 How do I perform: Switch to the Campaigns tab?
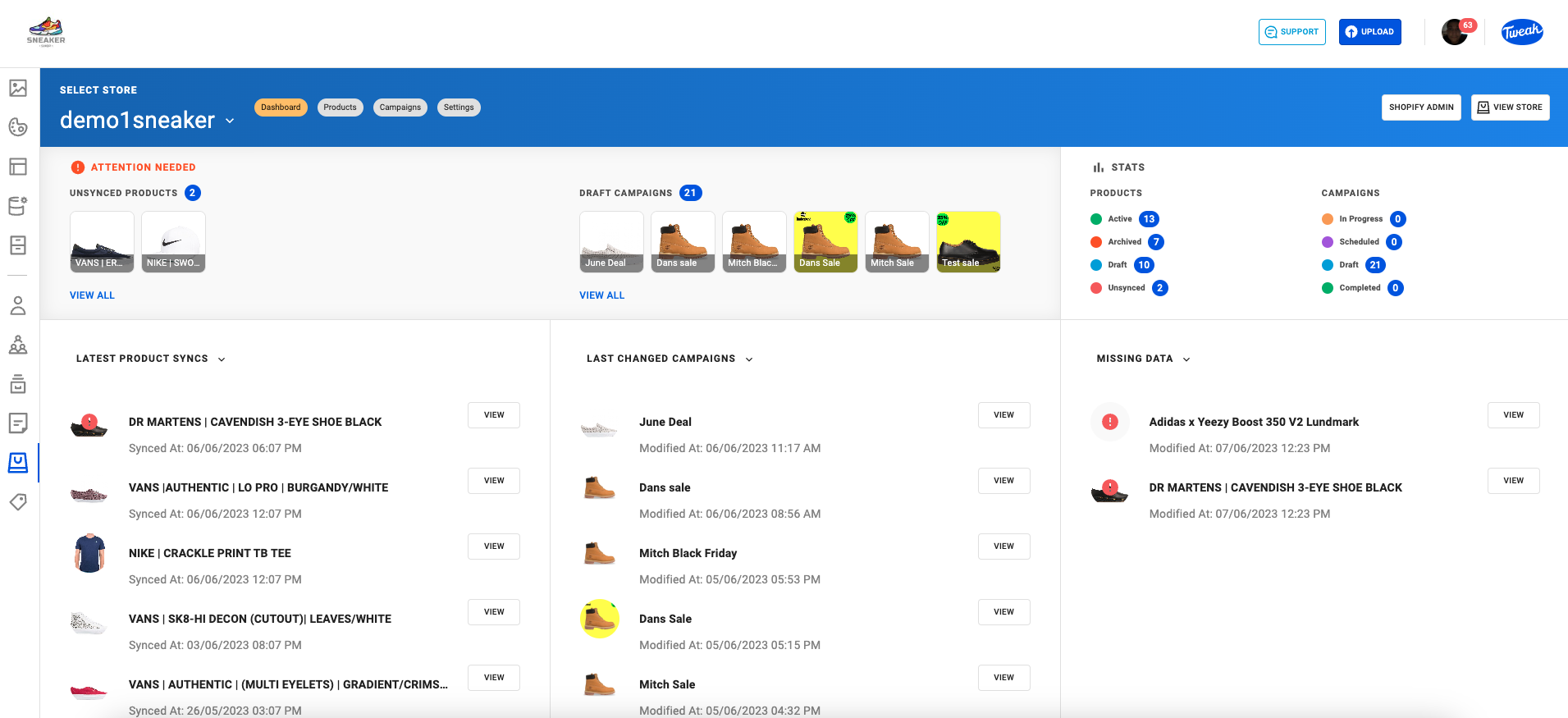400,107
